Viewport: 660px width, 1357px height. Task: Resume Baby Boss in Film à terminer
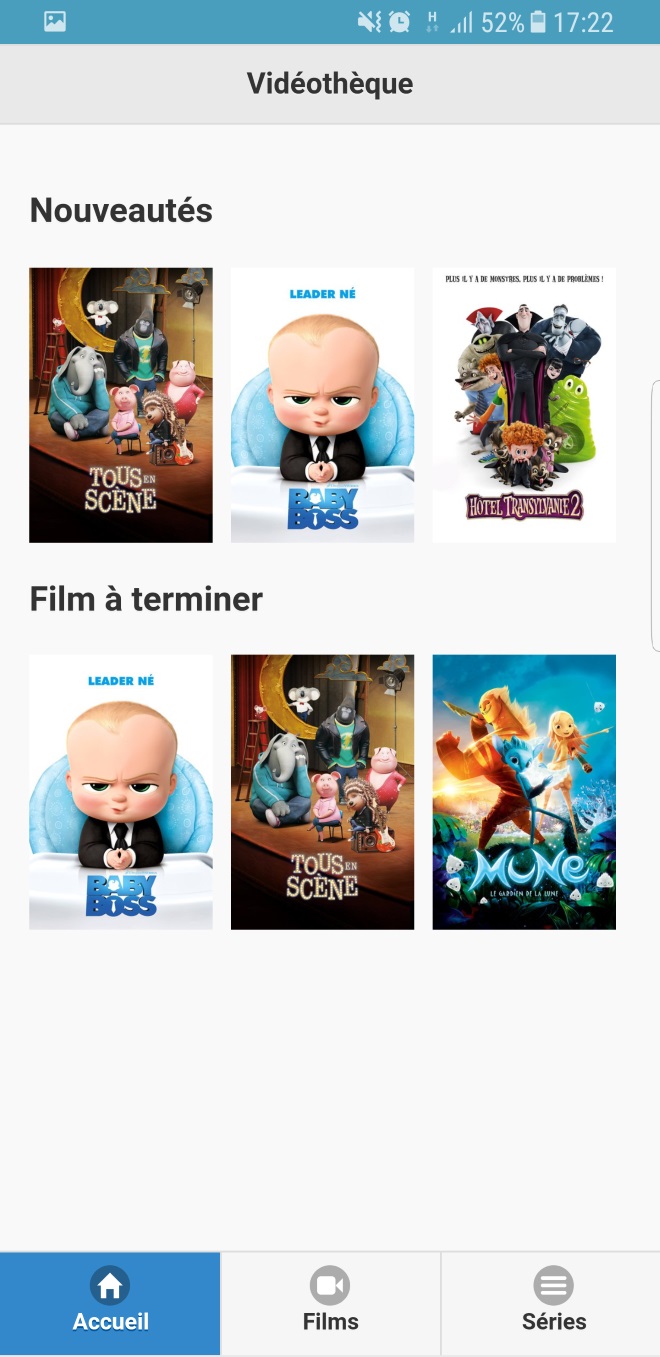pos(121,792)
